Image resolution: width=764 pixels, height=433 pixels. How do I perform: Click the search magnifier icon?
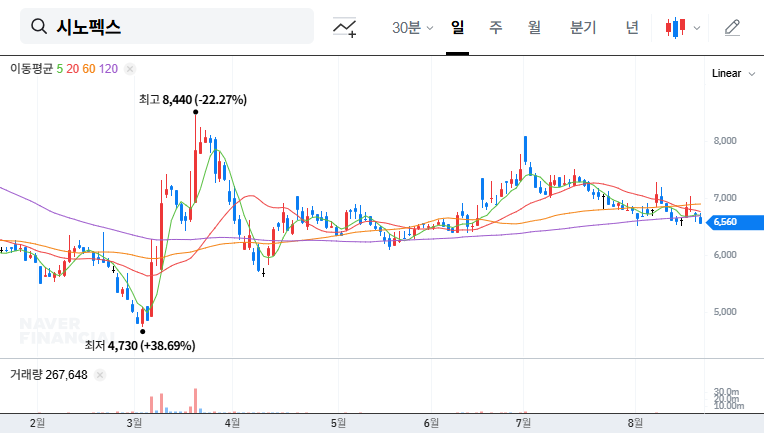tap(39, 27)
